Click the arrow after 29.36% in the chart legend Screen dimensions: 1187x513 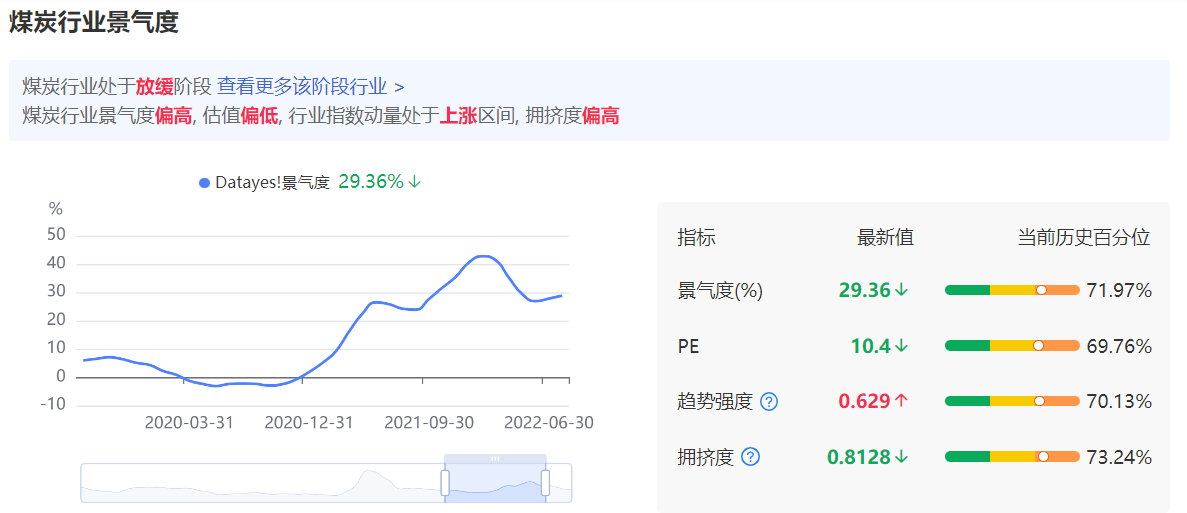click(415, 182)
